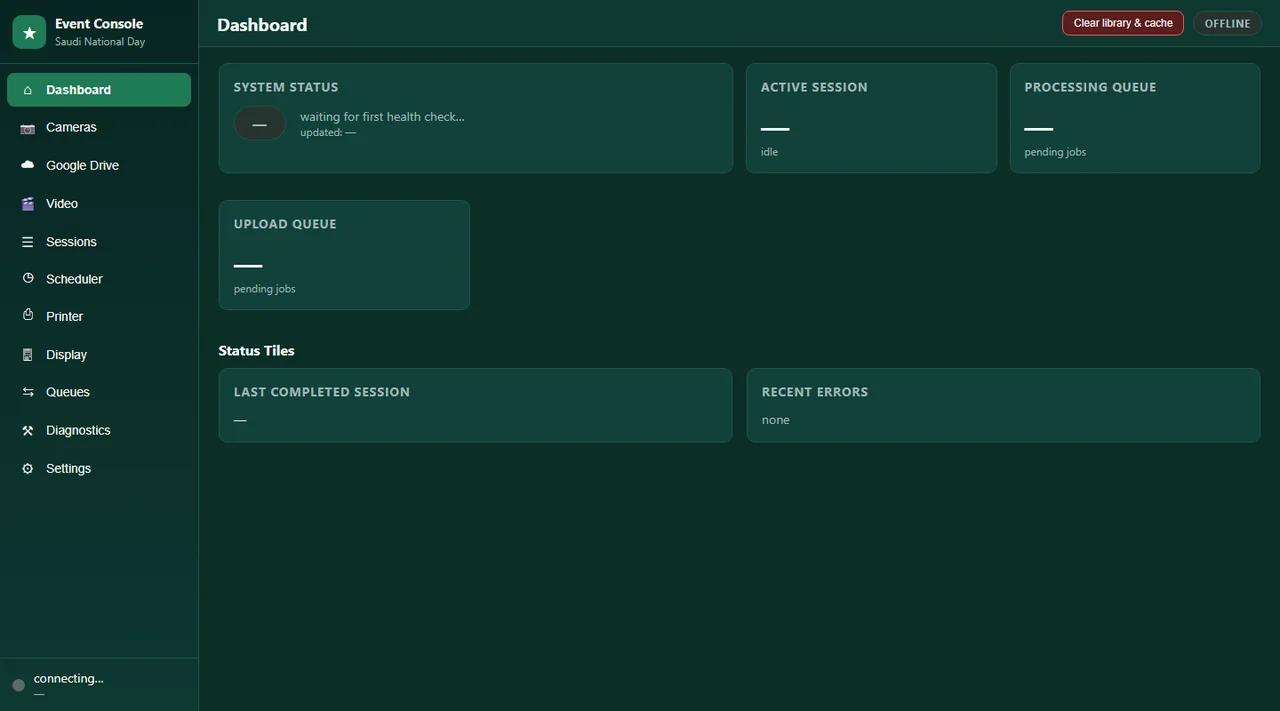
Task: Open the Queues page
Action: [99, 392]
